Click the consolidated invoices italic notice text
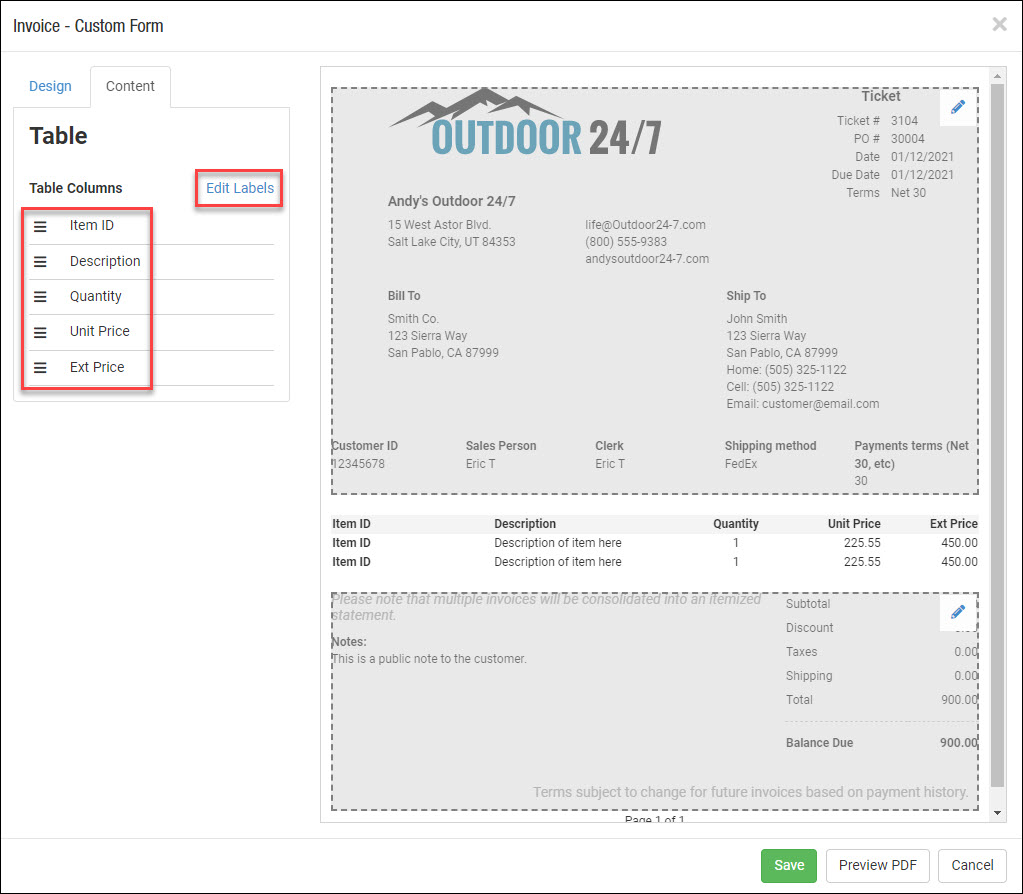This screenshot has height=894, width=1023. tap(546, 608)
